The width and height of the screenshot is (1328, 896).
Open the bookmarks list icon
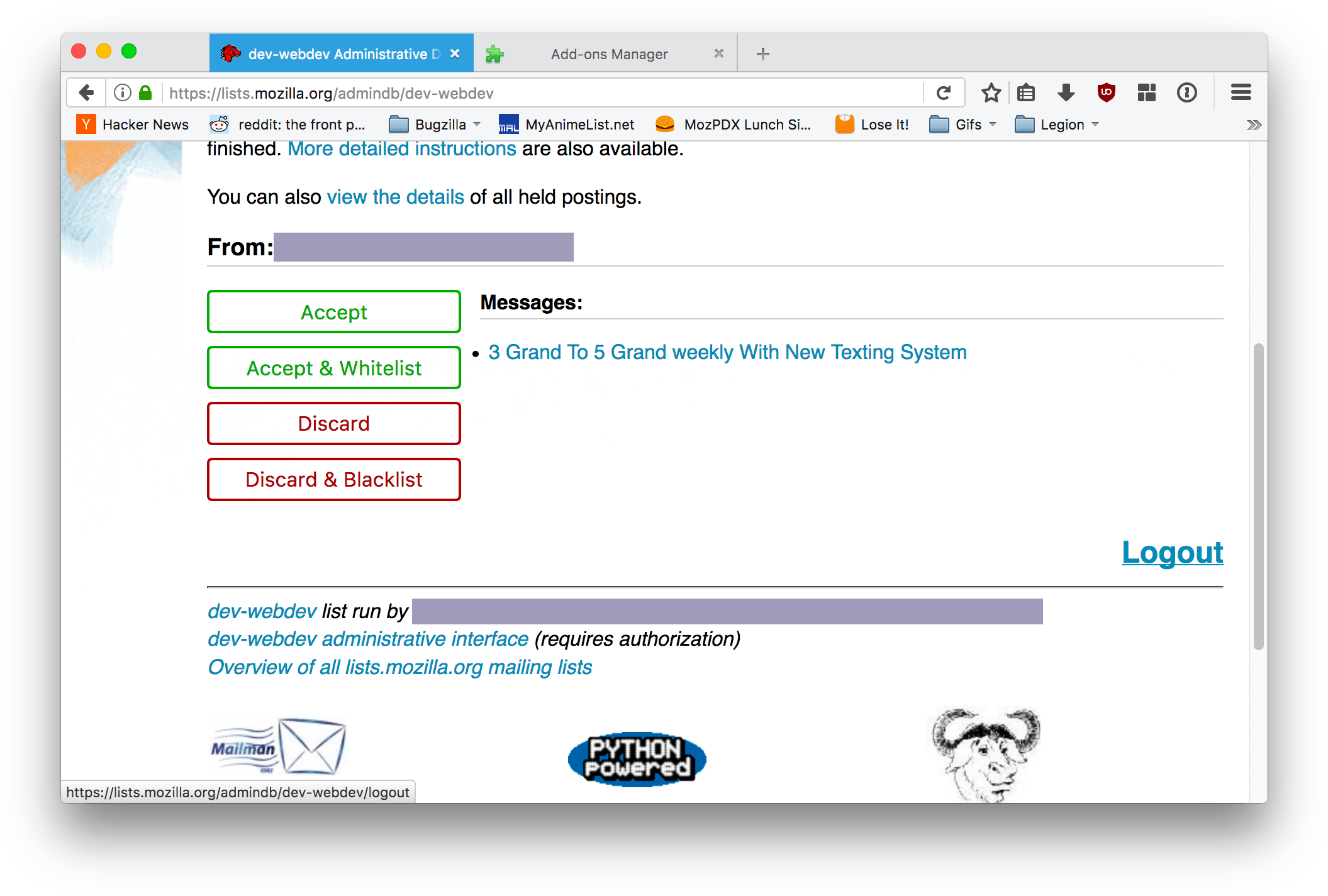tap(1026, 93)
